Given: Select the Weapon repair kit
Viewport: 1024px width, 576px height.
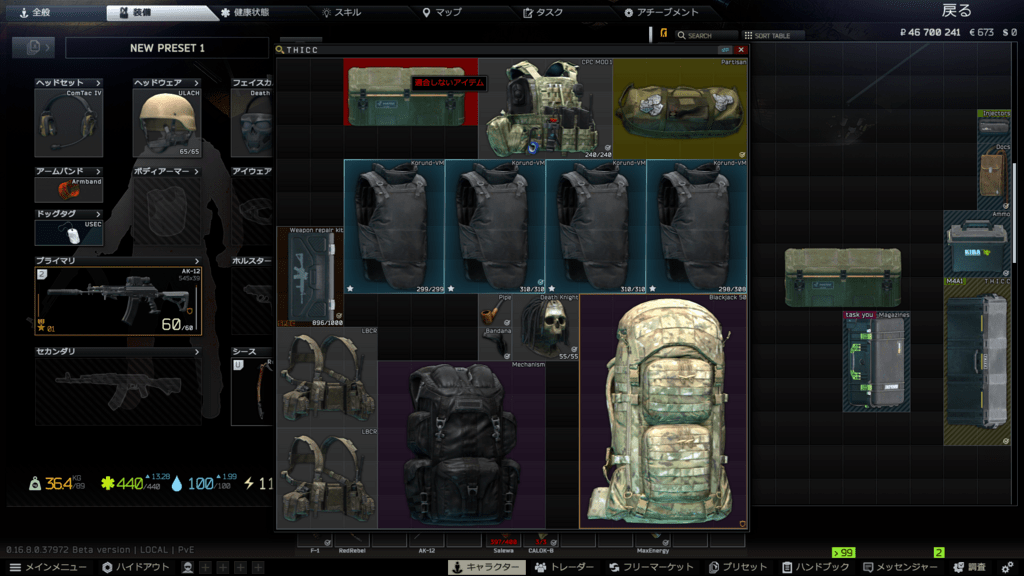Looking at the screenshot, I should click(310, 276).
